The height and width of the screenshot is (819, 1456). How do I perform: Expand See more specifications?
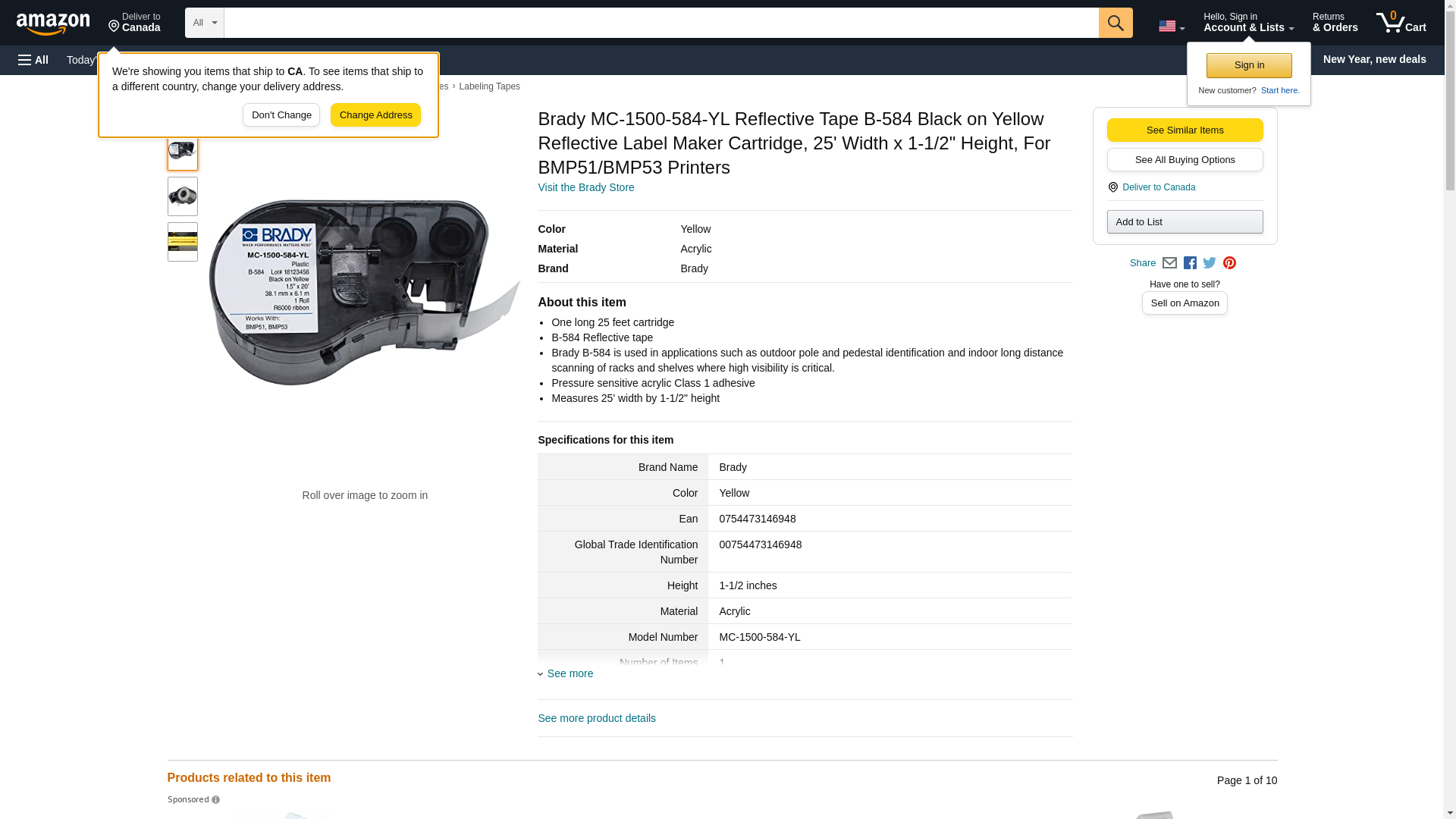tap(570, 673)
